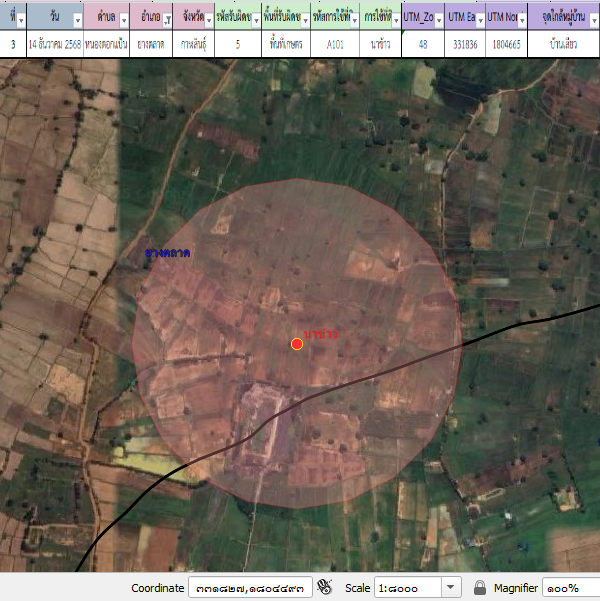This screenshot has height=601, width=600.
Task: Open filter arrow on UTM Ea column header
Action: point(480,21)
